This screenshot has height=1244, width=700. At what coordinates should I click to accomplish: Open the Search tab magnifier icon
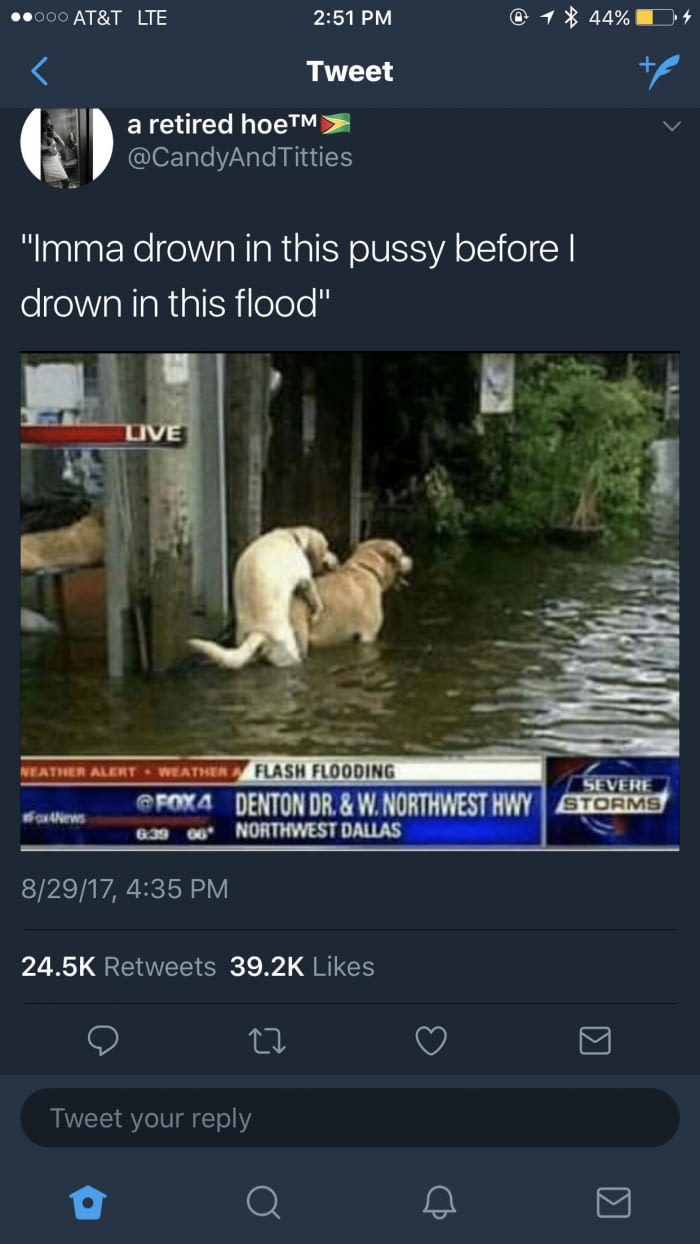point(263,1202)
